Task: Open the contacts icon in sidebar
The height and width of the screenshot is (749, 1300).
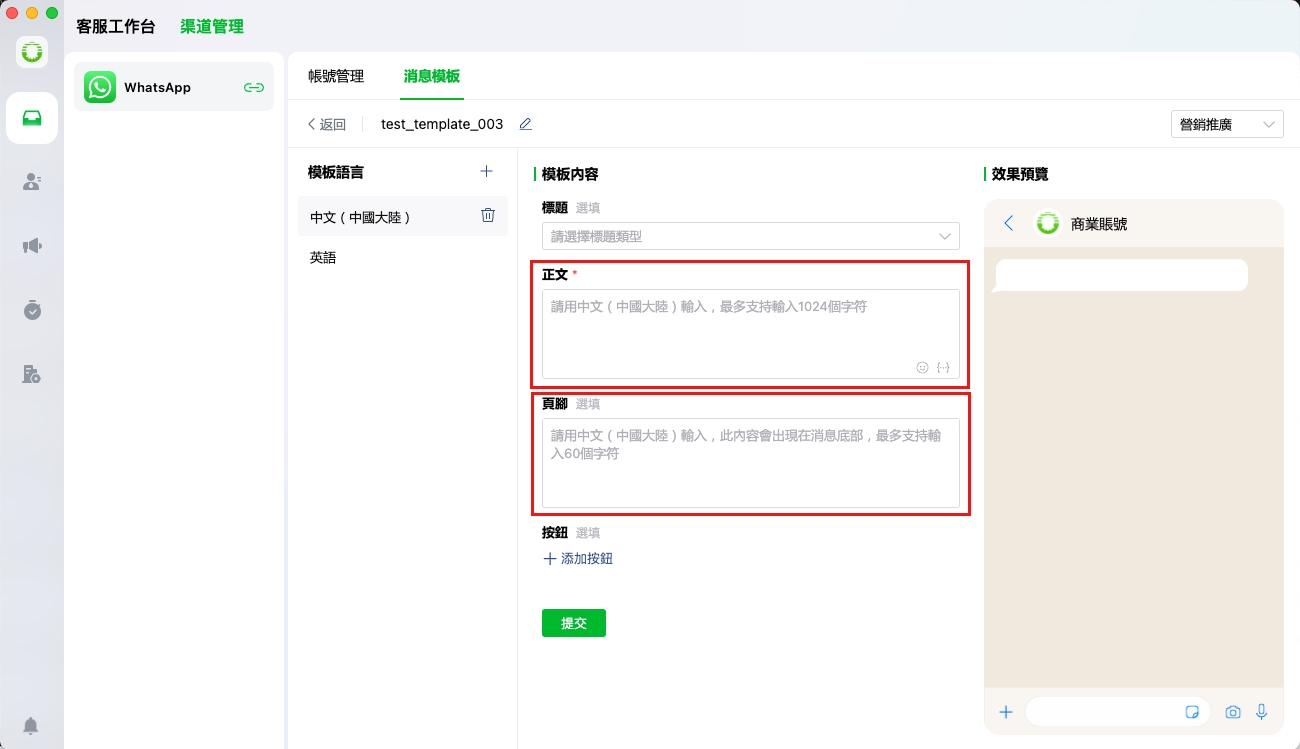Action: (32, 182)
